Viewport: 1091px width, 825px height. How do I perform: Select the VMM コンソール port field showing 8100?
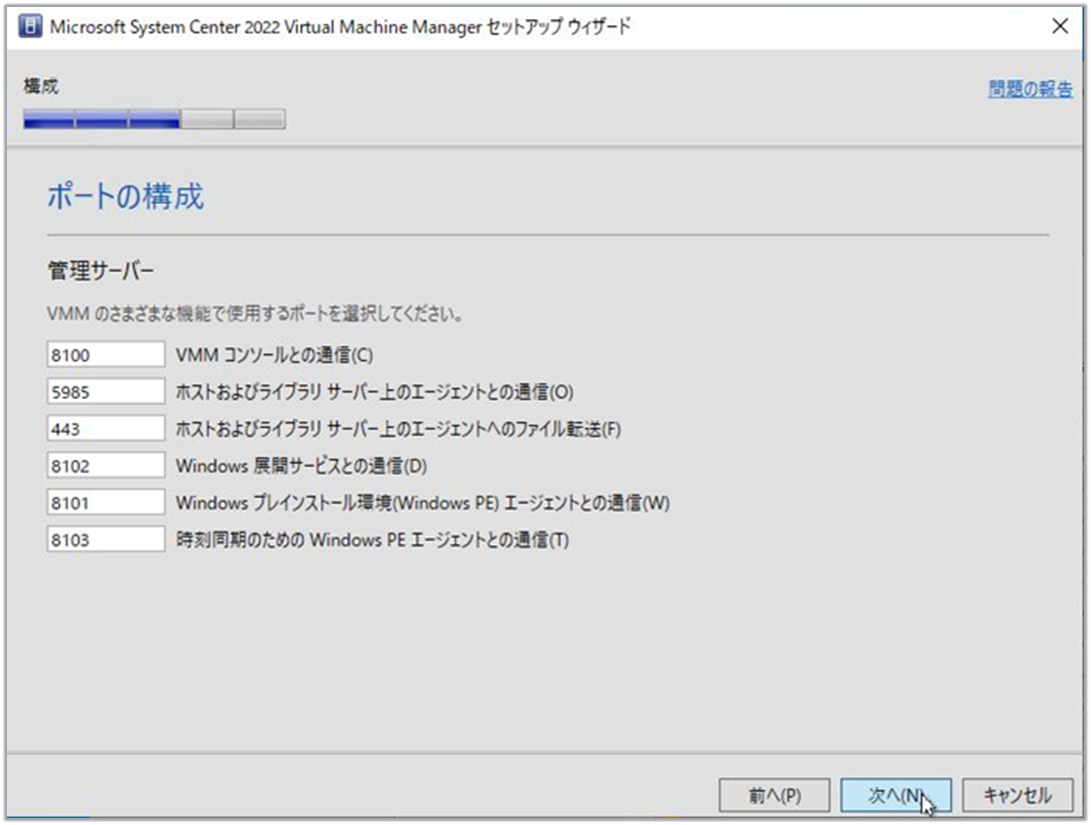105,353
